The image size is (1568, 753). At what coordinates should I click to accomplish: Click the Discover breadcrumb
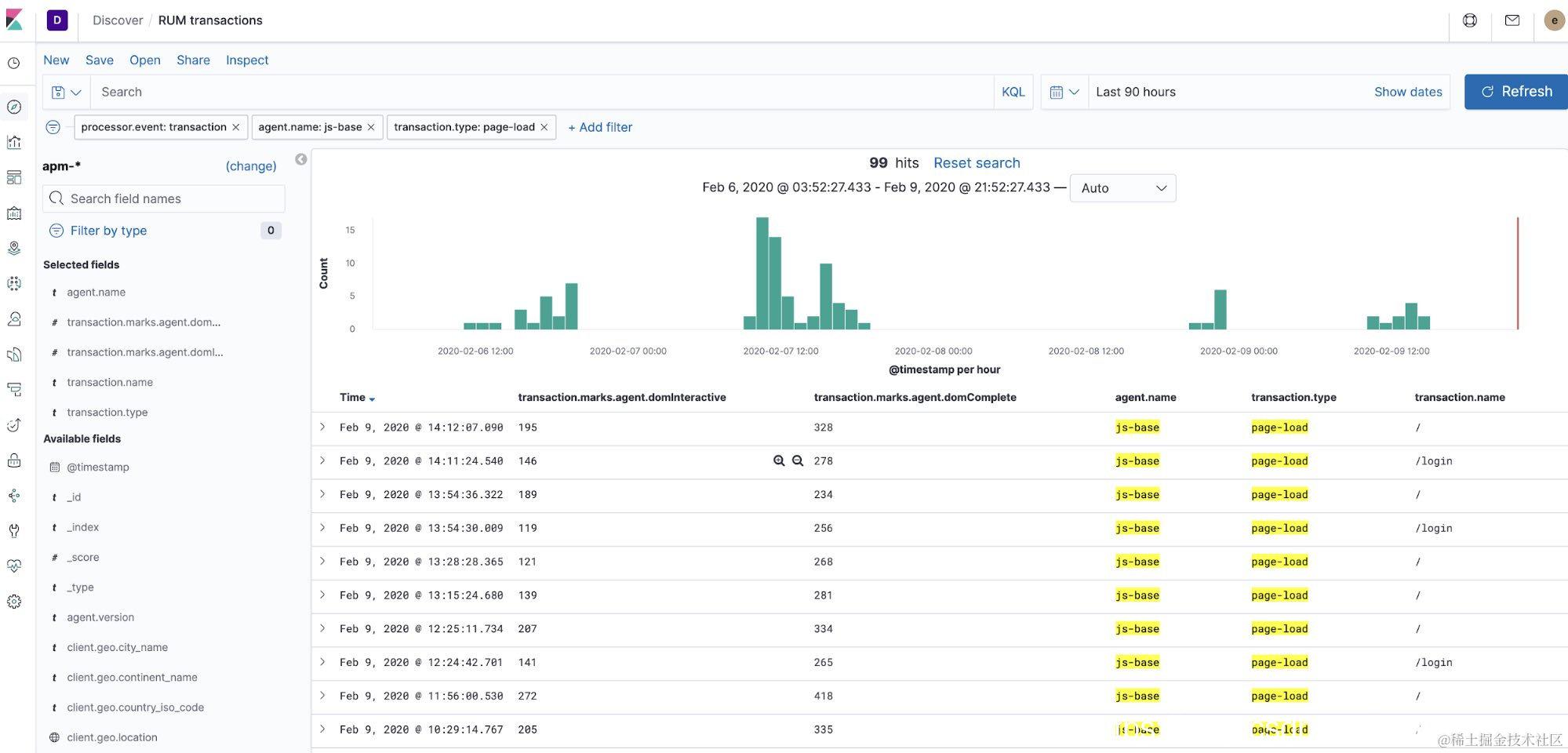[118, 20]
